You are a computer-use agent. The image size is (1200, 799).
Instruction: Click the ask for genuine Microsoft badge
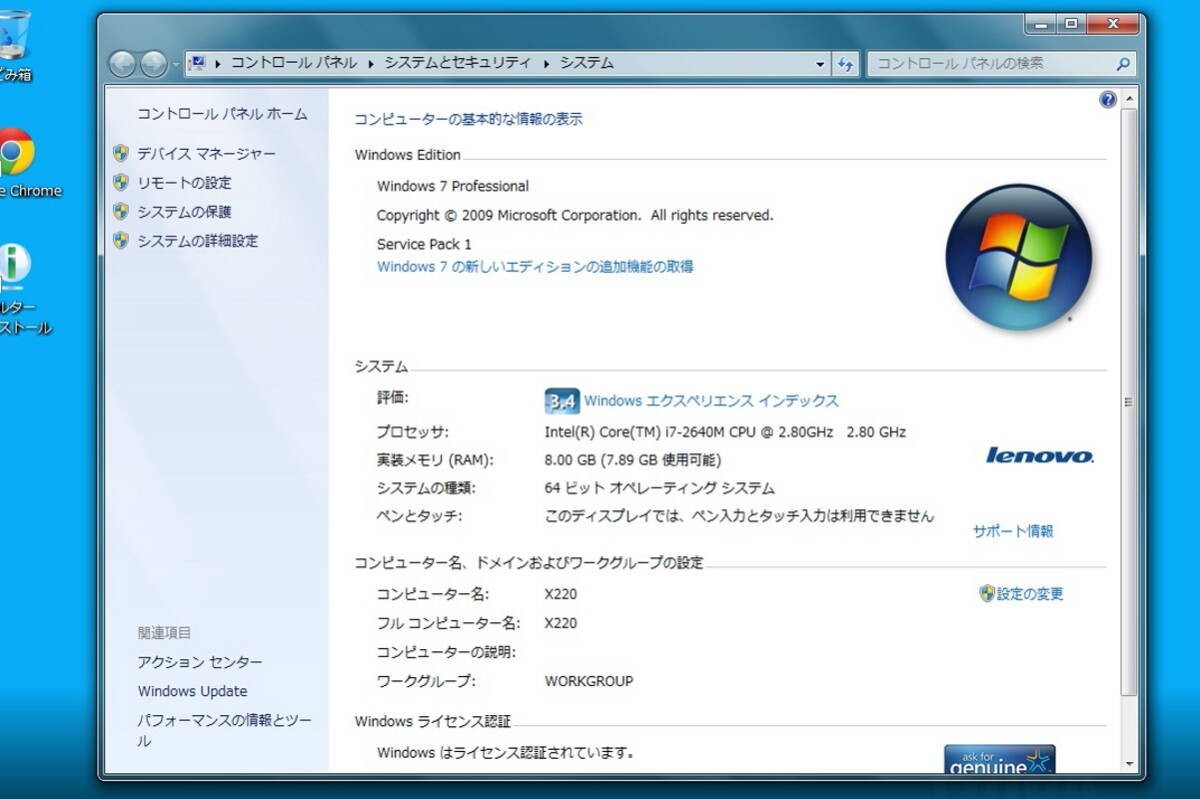click(1000, 760)
